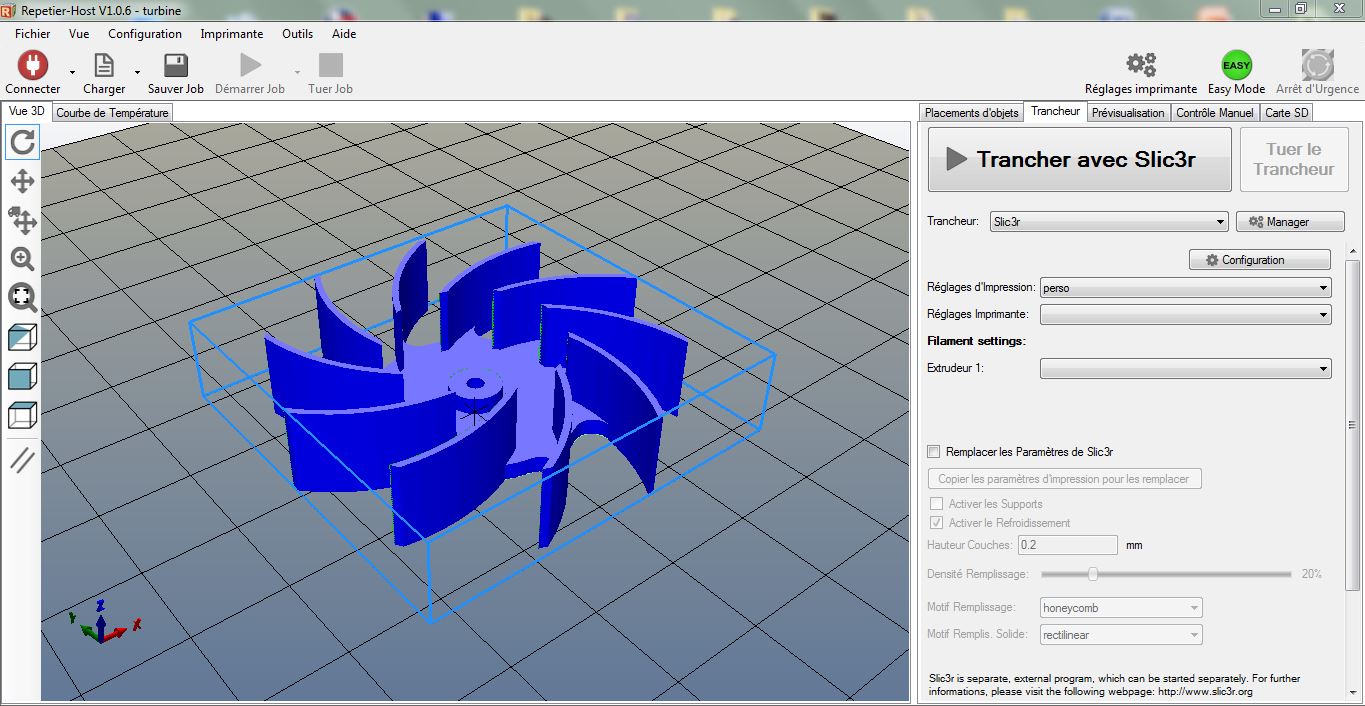The image size is (1365, 706).
Task: Enable Remplacer les Paramètres de Slic3r
Action: (x=934, y=452)
